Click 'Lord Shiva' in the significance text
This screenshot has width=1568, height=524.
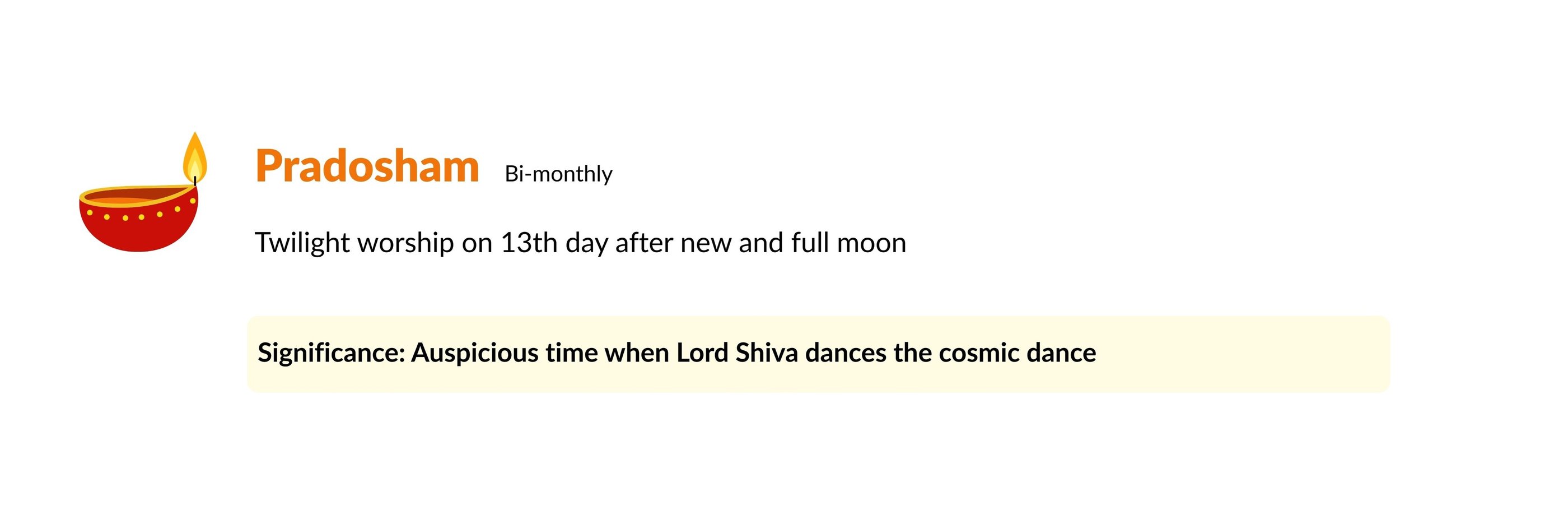tap(737, 353)
